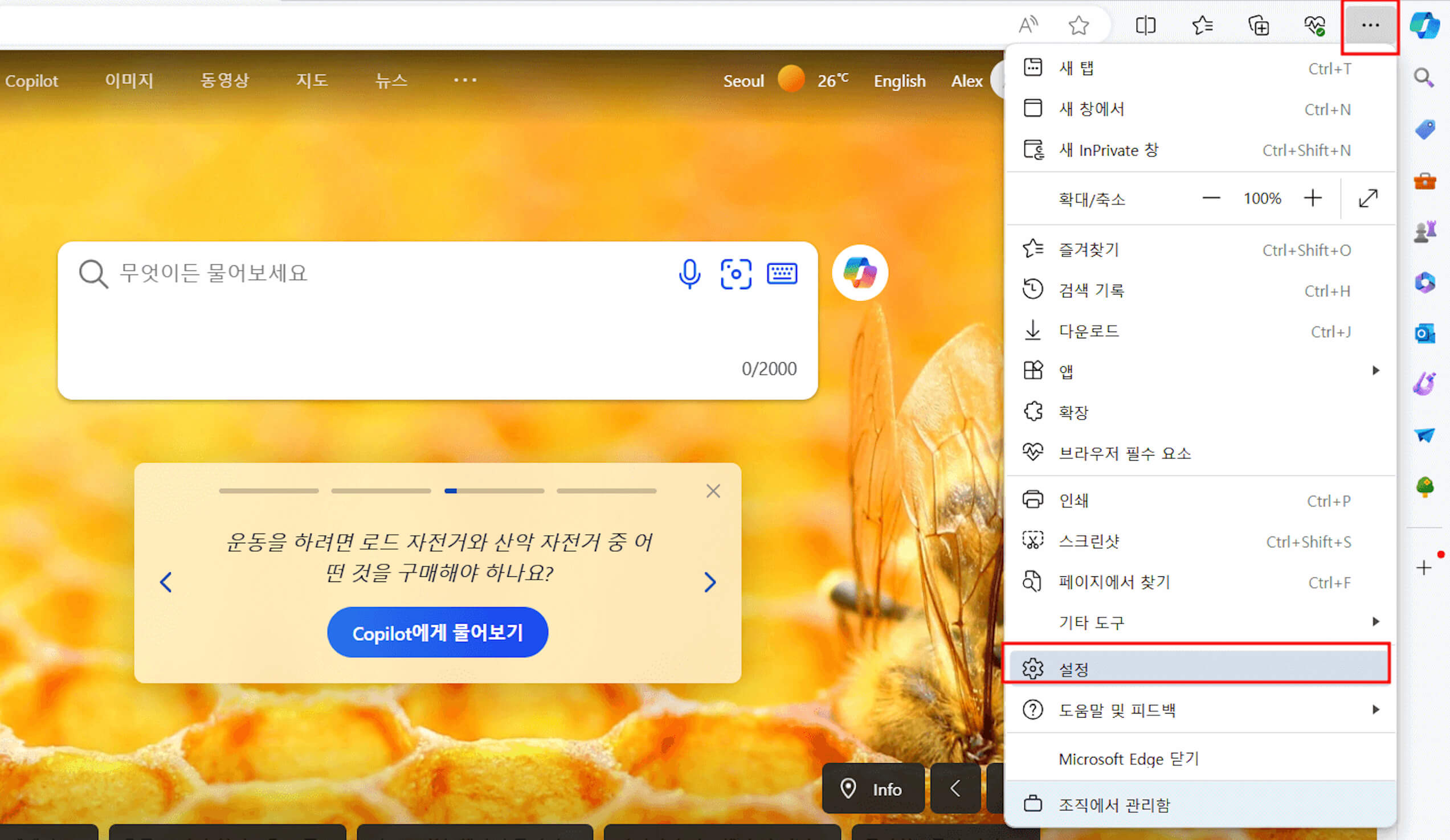Open split screen from the toolbar
Image resolution: width=1450 pixels, height=840 pixels.
1145,25
